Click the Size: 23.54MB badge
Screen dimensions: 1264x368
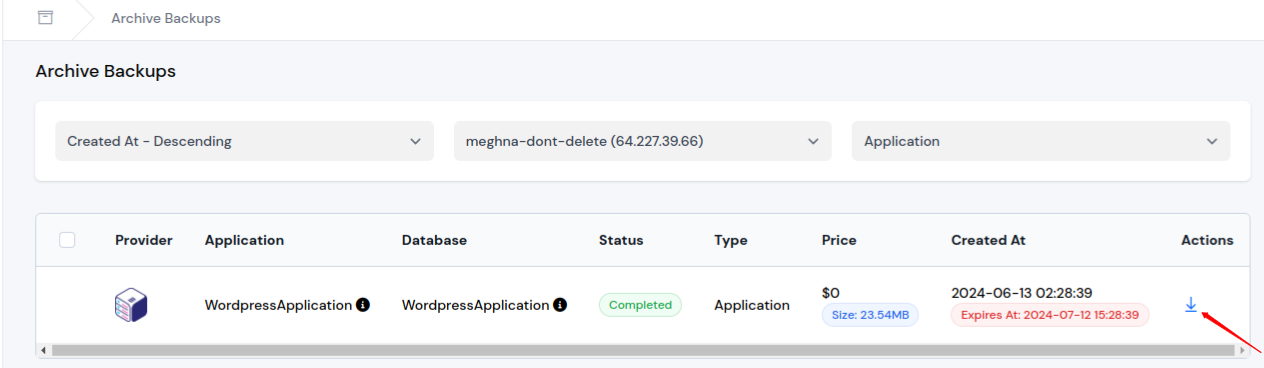point(870,315)
